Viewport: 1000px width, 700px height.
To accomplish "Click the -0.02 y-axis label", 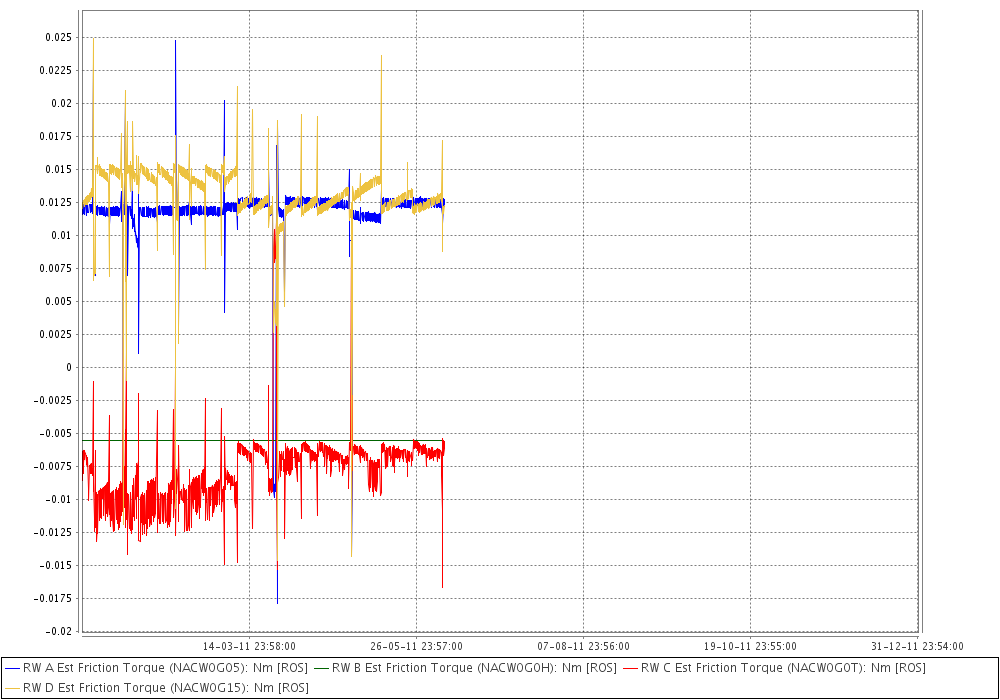I will [59, 631].
